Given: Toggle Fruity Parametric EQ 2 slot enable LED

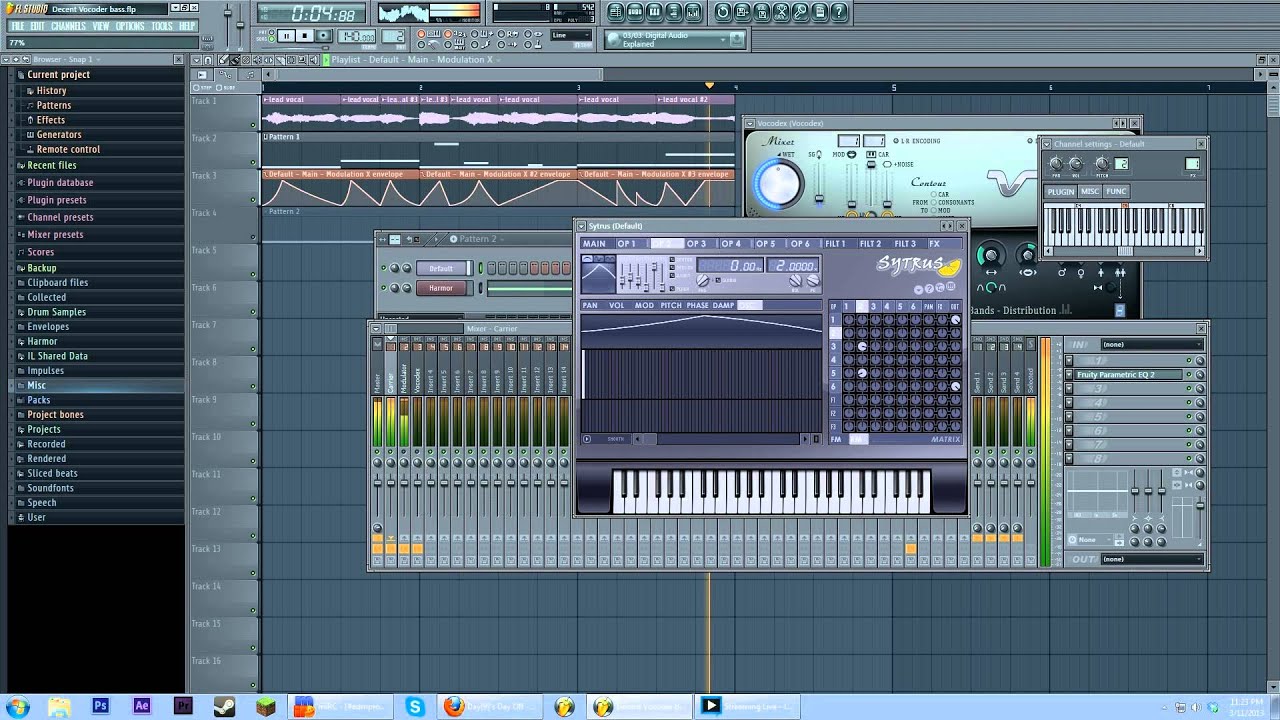Looking at the screenshot, I should [x=1189, y=374].
